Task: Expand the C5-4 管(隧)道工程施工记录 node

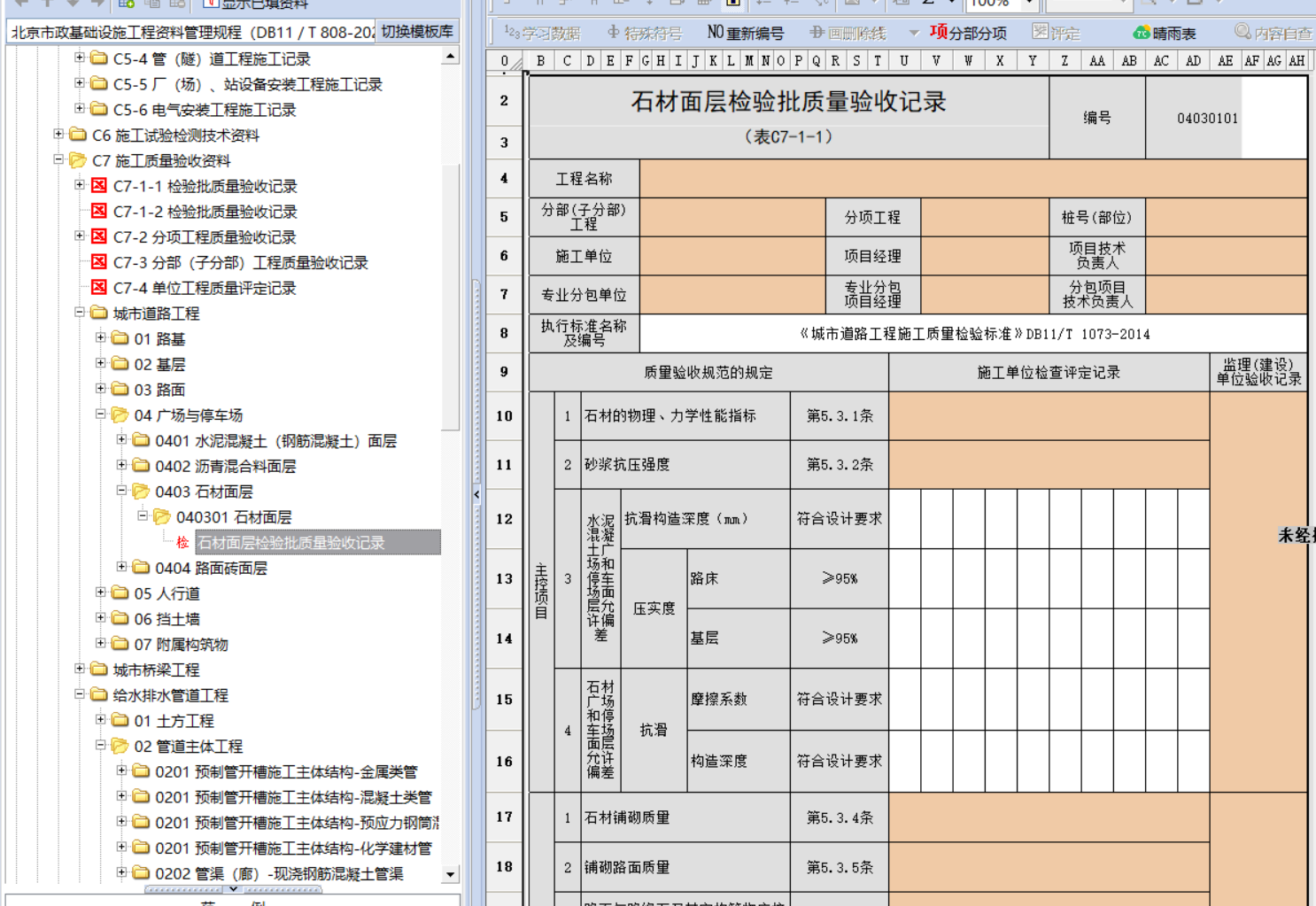Action: tap(80, 58)
